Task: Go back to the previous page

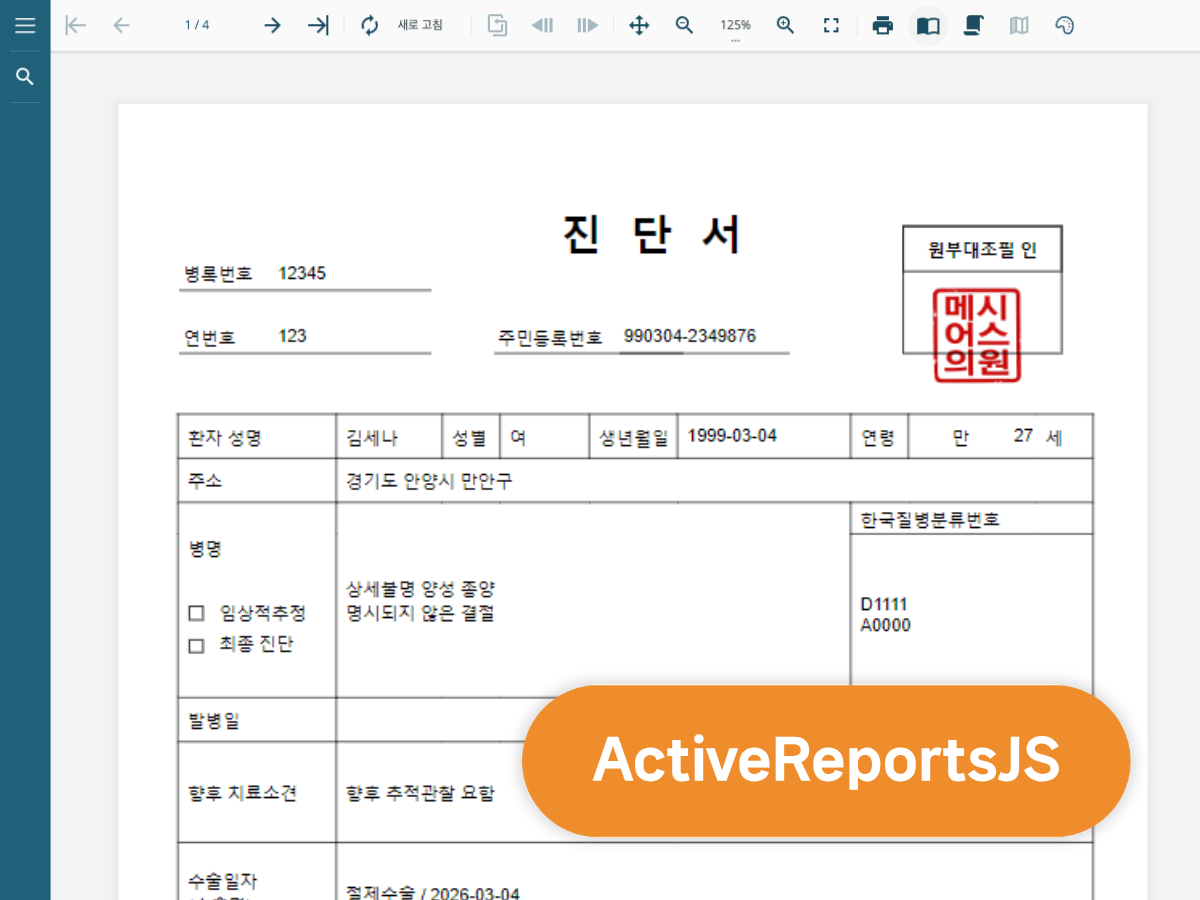Action: (121, 25)
